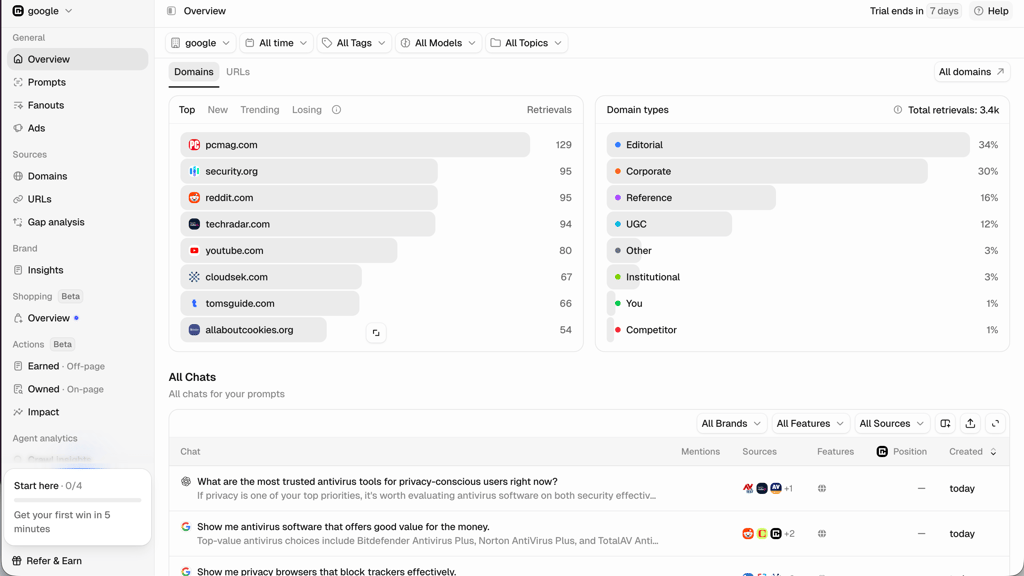Click the reddit.com favicon icon

tap(194, 198)
